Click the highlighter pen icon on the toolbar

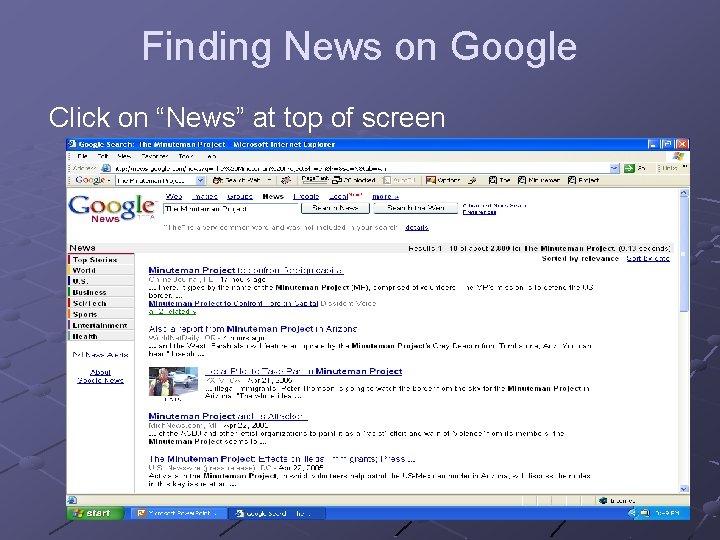coord(472,180)
